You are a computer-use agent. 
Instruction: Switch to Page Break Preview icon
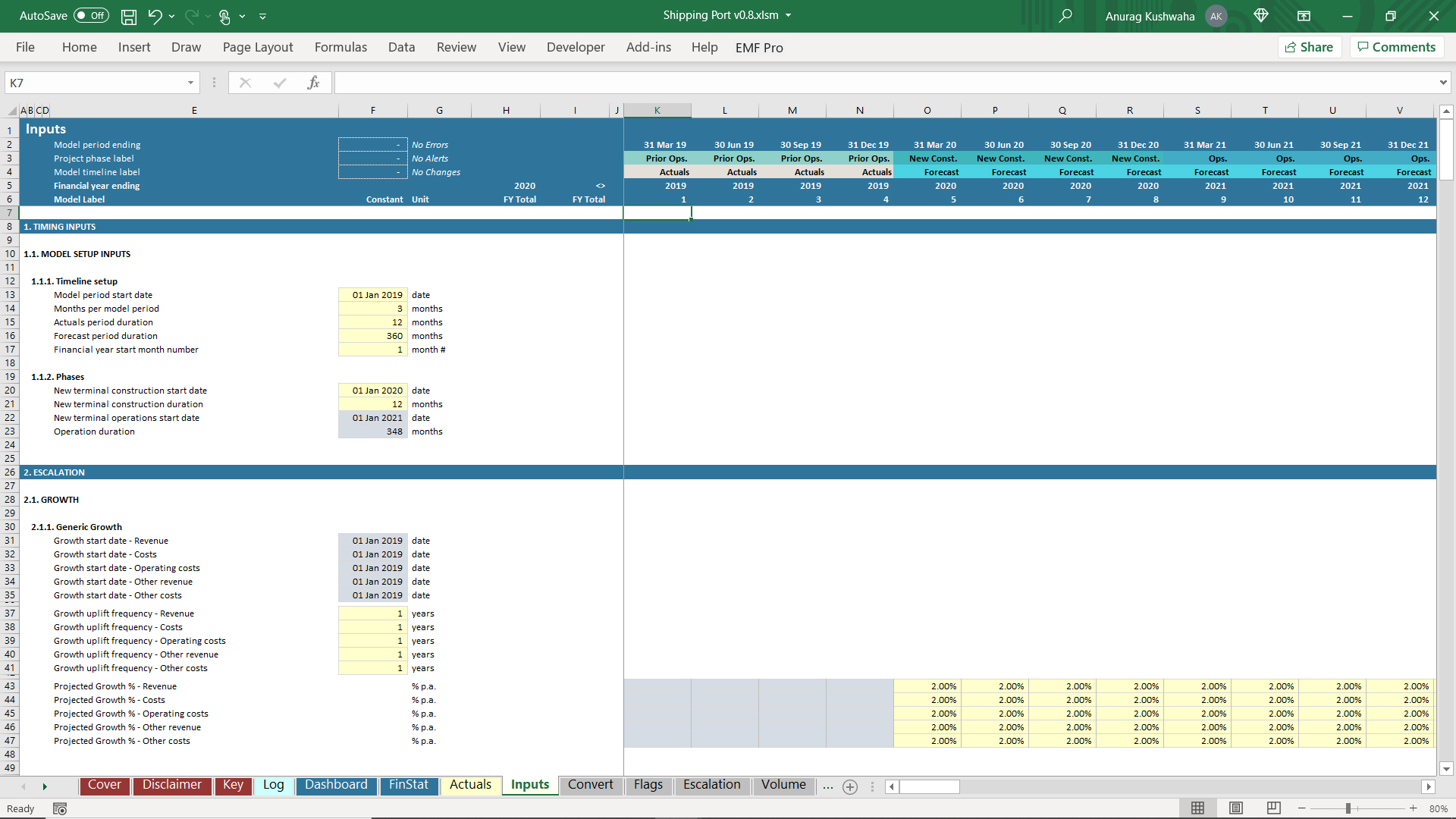tap(1274, 808)
